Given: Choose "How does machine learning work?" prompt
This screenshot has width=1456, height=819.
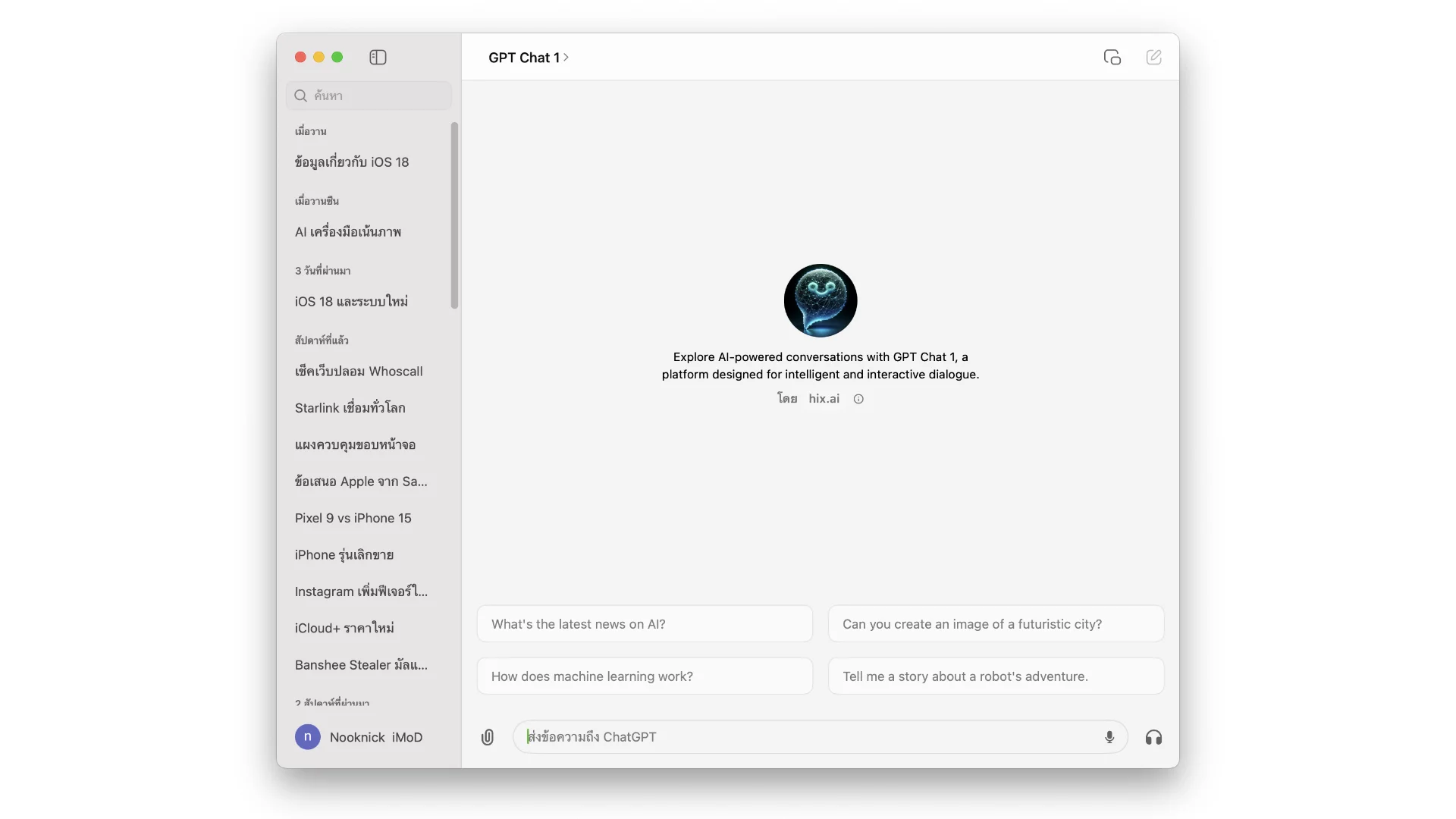Looking at the screenshot, I should tap(644, 676).
